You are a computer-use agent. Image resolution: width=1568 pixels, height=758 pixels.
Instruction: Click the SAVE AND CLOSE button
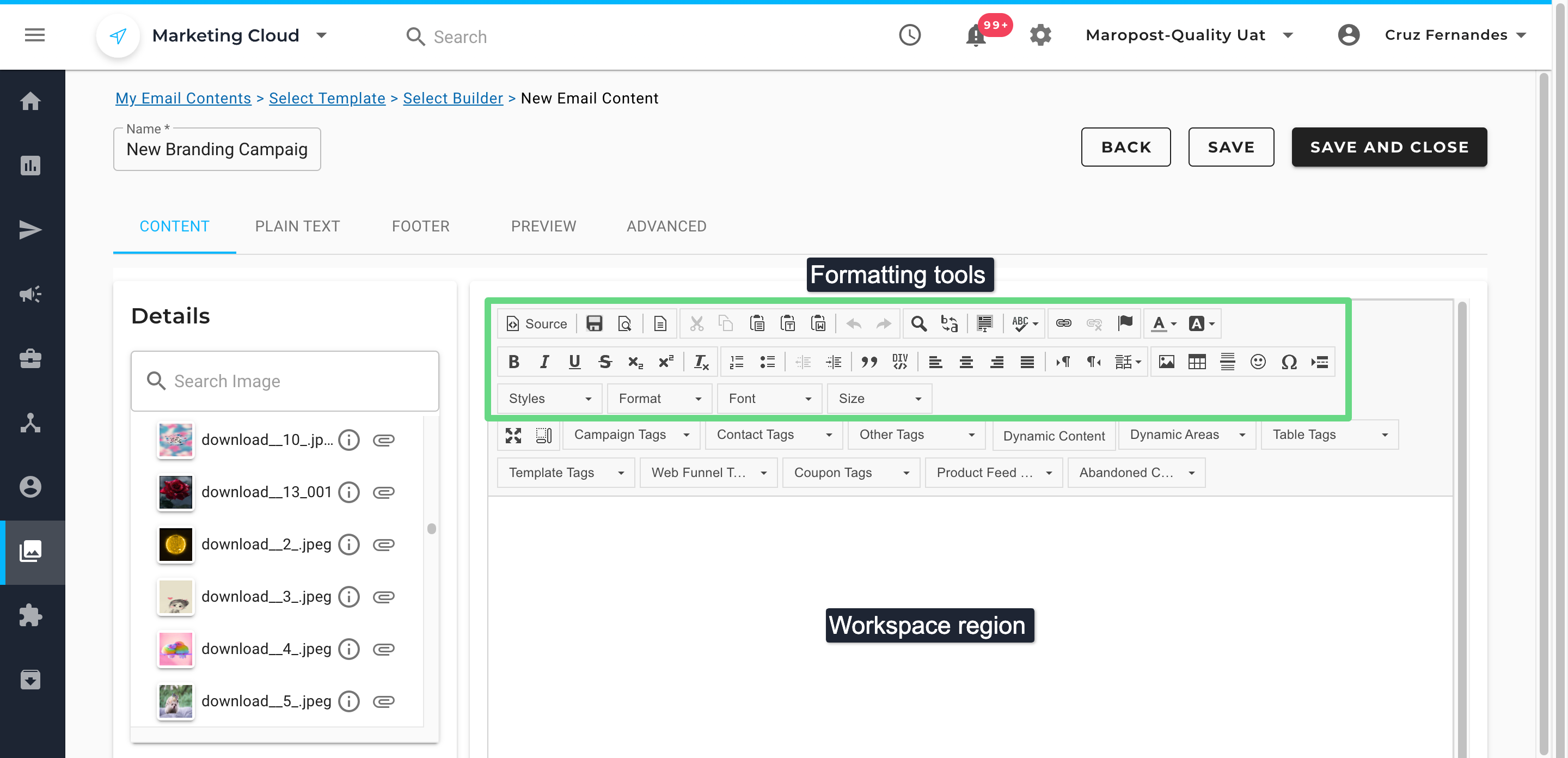1388,146
